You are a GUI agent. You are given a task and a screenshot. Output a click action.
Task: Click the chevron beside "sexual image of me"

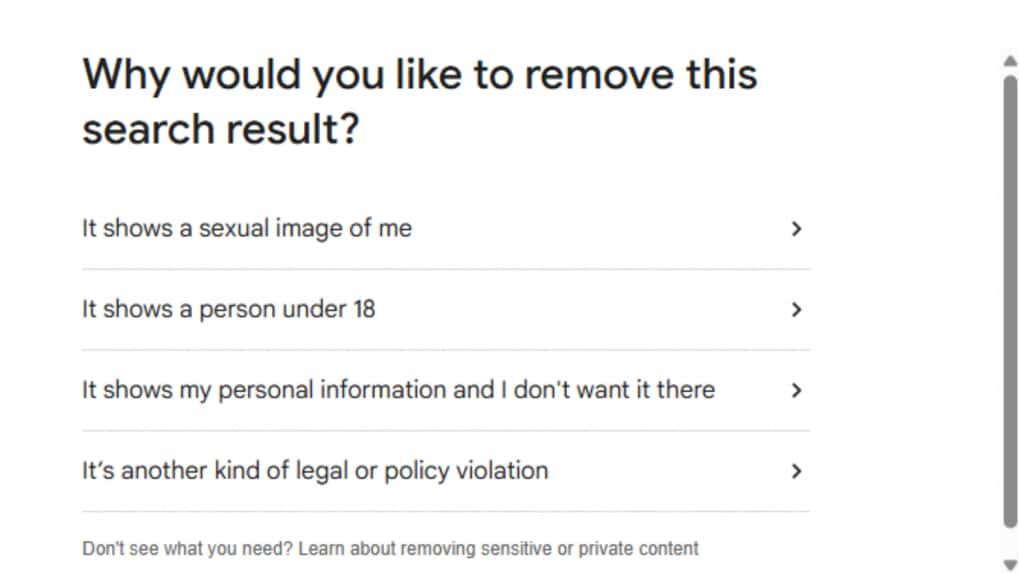pyautogui.click(x=796, y=229)
